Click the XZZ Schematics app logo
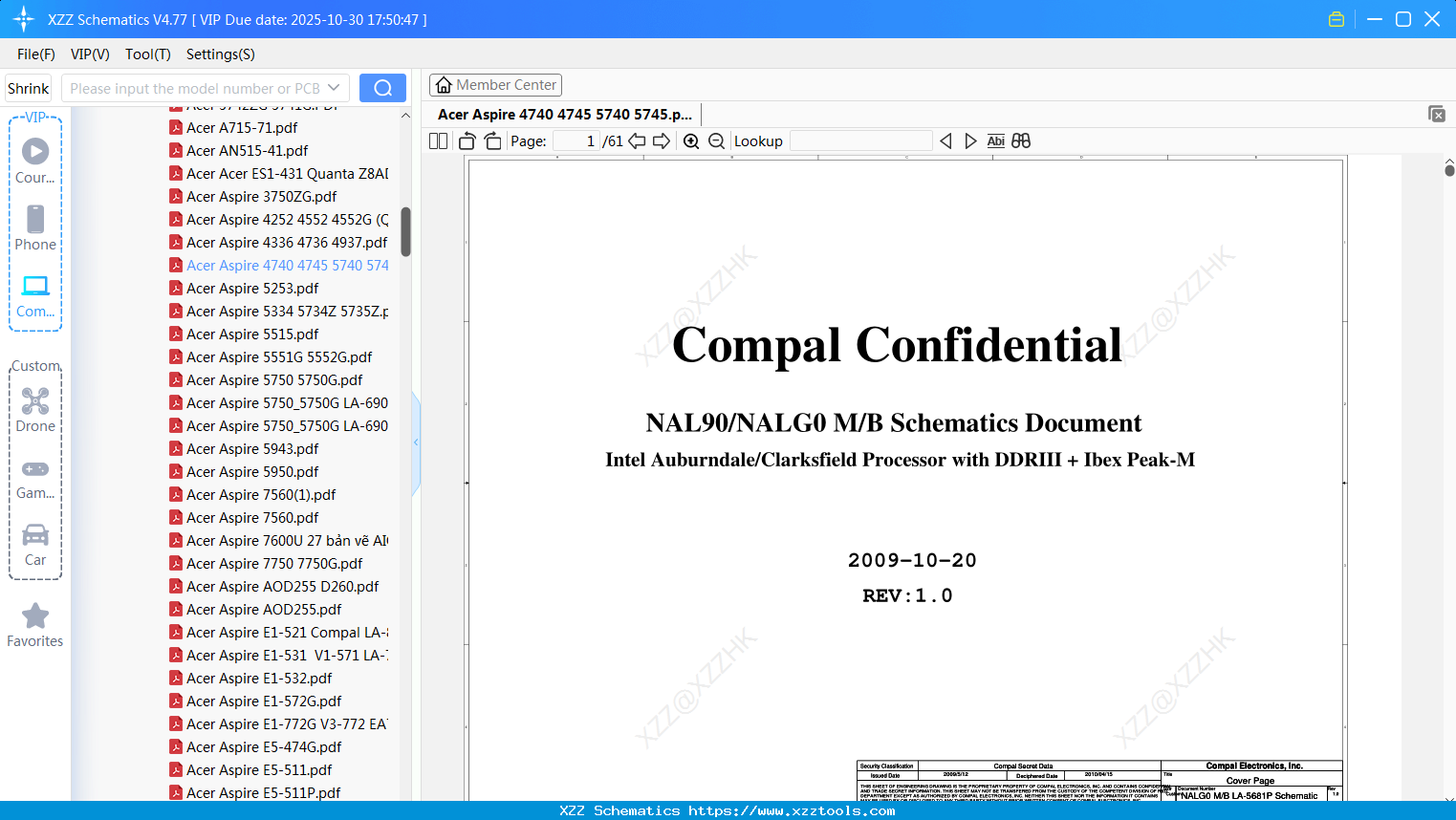The image size is (1456, 820). click(x=23, y=19)
